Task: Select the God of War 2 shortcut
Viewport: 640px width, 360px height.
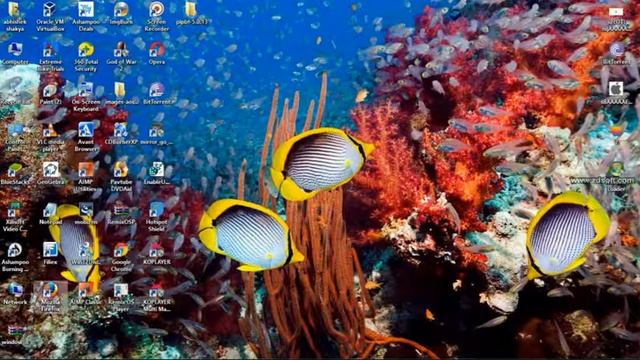Action: point(121,50)
